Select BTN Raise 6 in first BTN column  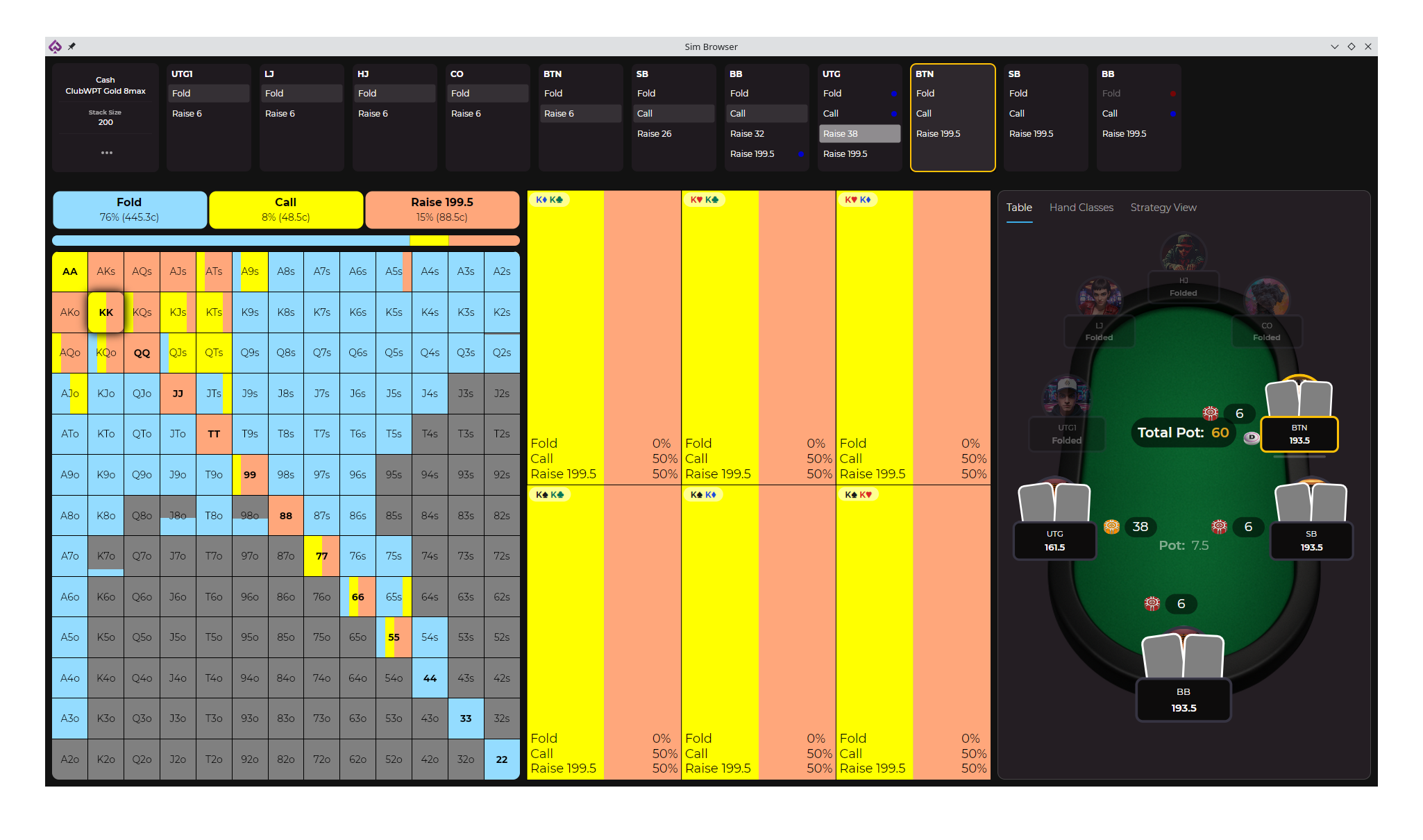[581, 113]
